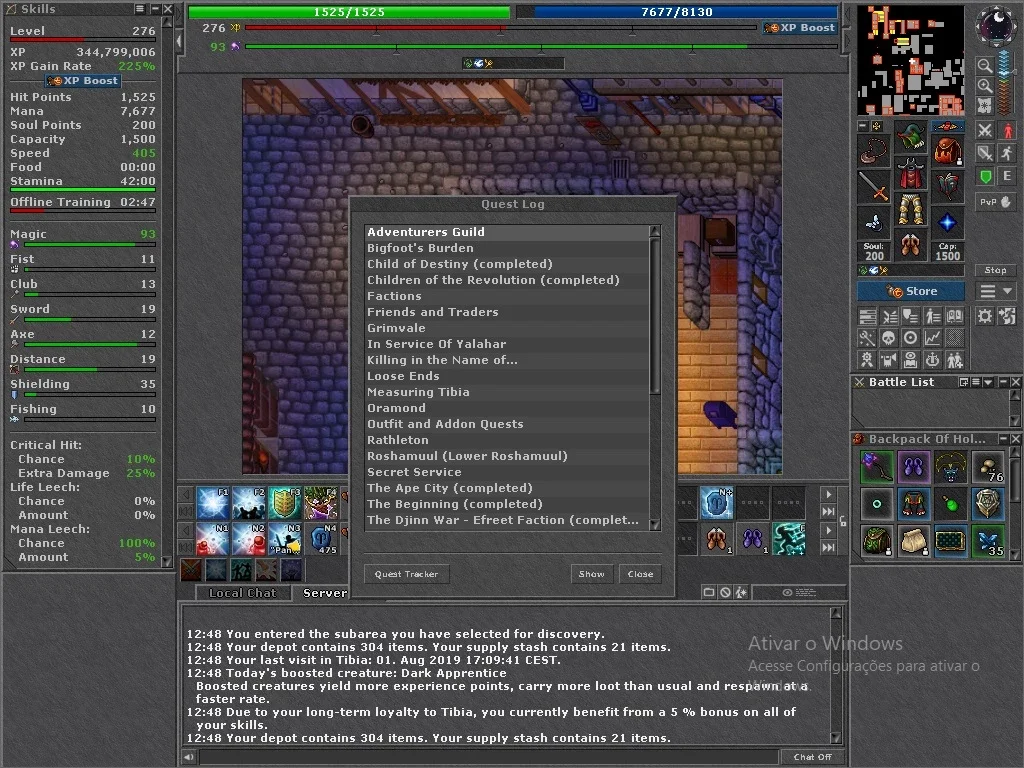Jump to last page of lower action bar
Image resolution: width=1024 pixels, height=768 pixels.
(828, 547)
